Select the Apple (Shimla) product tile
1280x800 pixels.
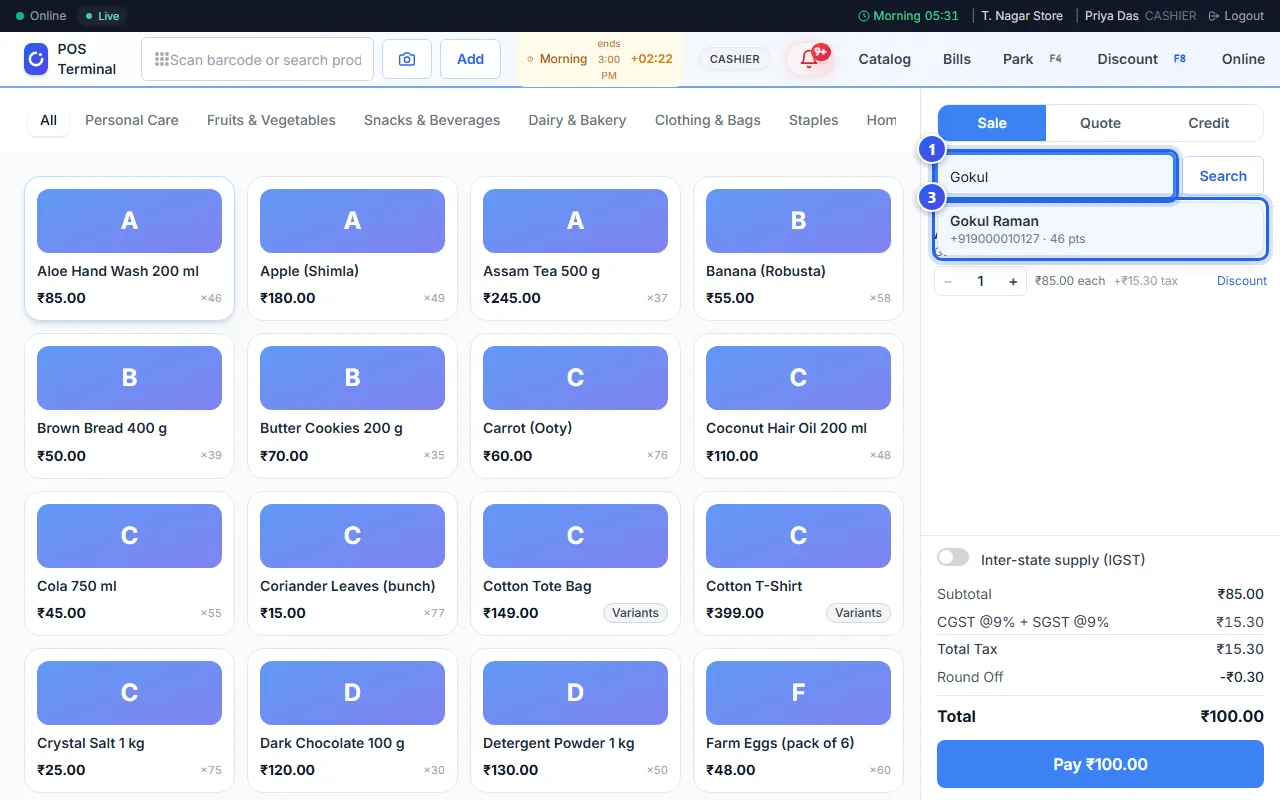pos(352,249)
